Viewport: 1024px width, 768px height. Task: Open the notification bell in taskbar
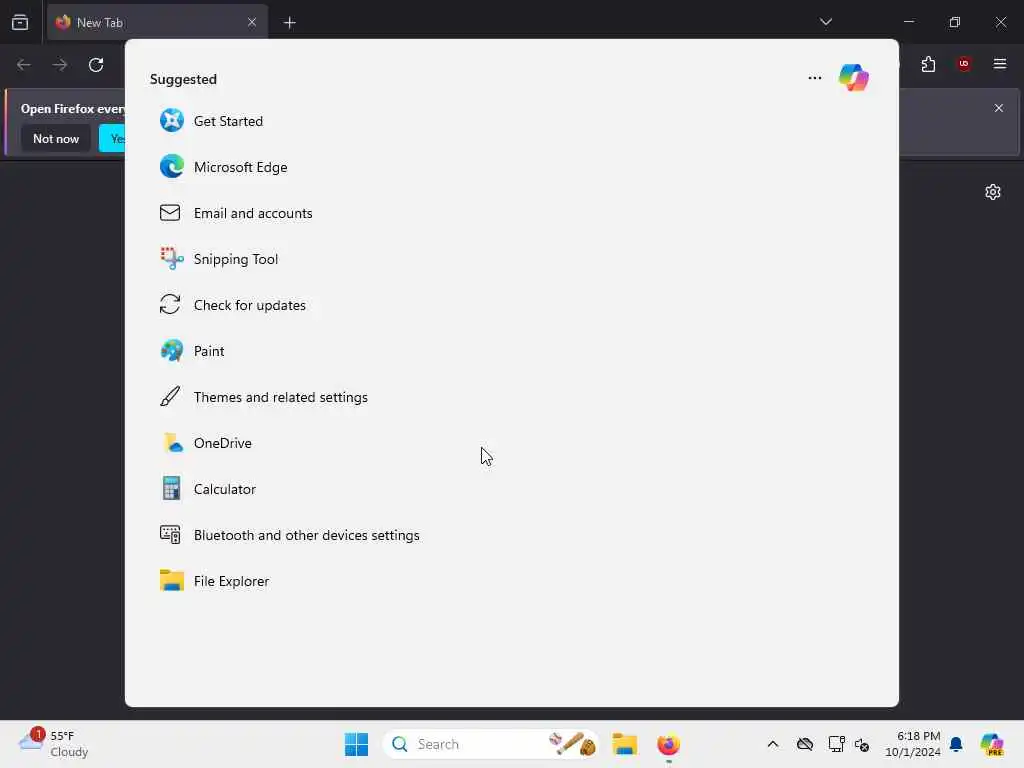(x=956, y=744)
